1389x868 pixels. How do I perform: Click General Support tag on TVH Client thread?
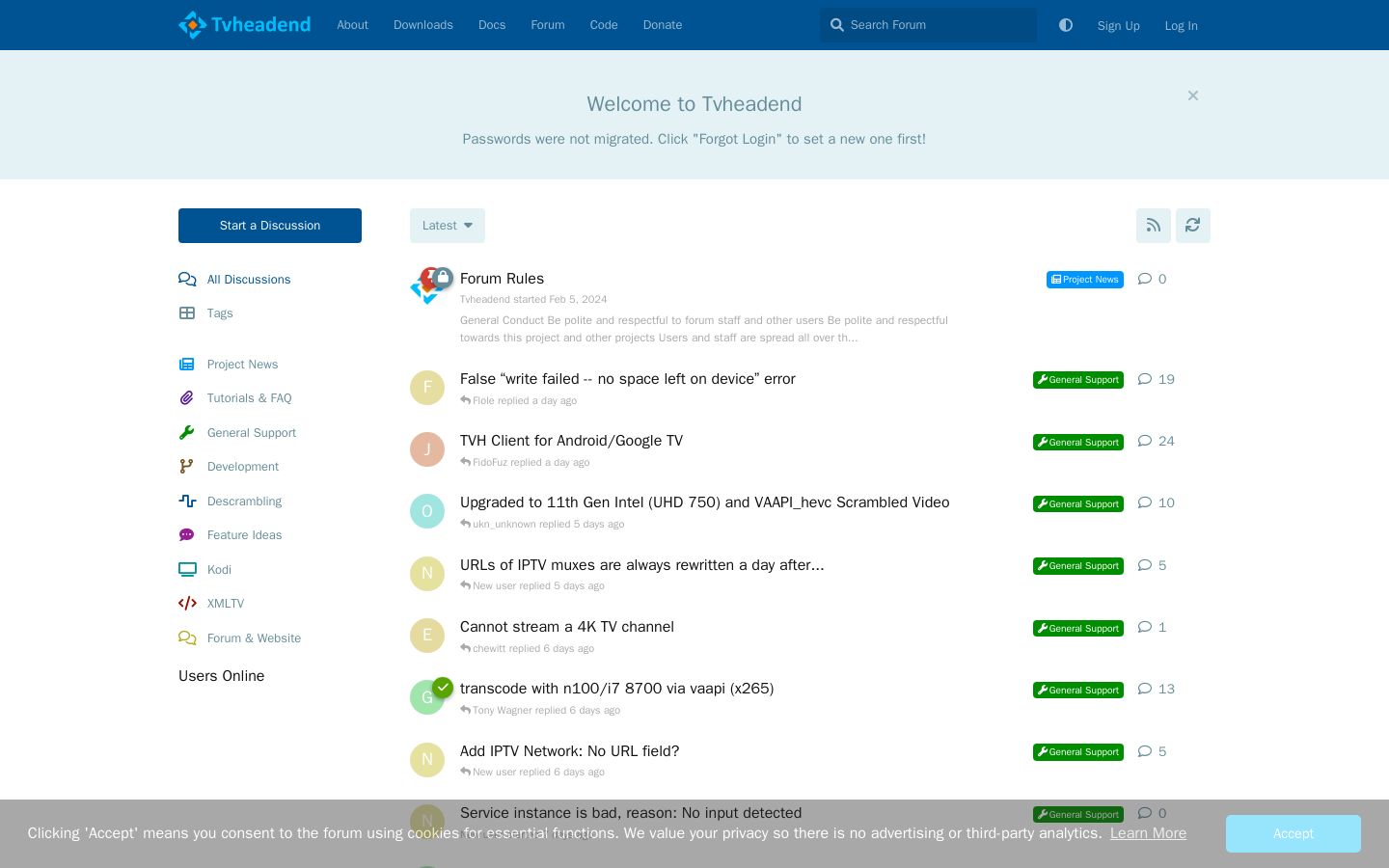coord(1078,442)
